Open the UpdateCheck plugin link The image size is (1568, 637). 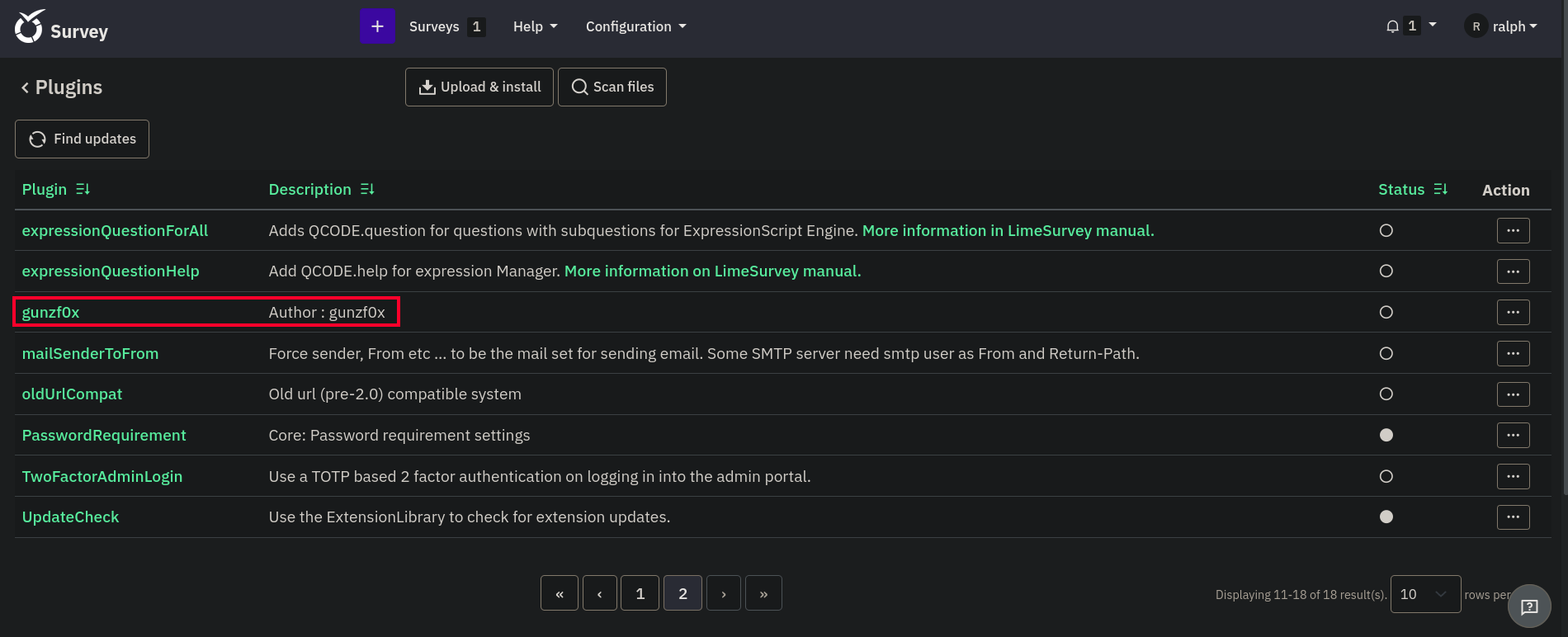[x=70, y=517]
